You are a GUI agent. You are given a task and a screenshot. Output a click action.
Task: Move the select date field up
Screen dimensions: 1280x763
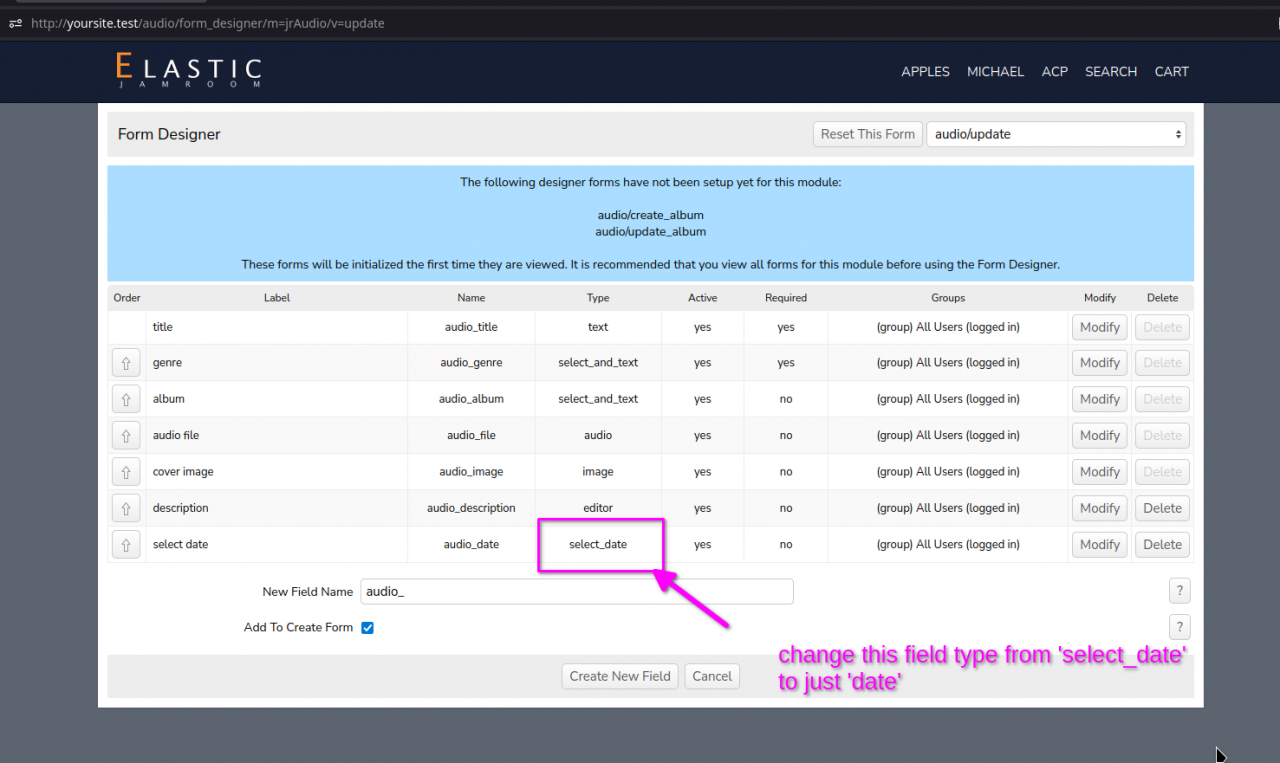126,545
